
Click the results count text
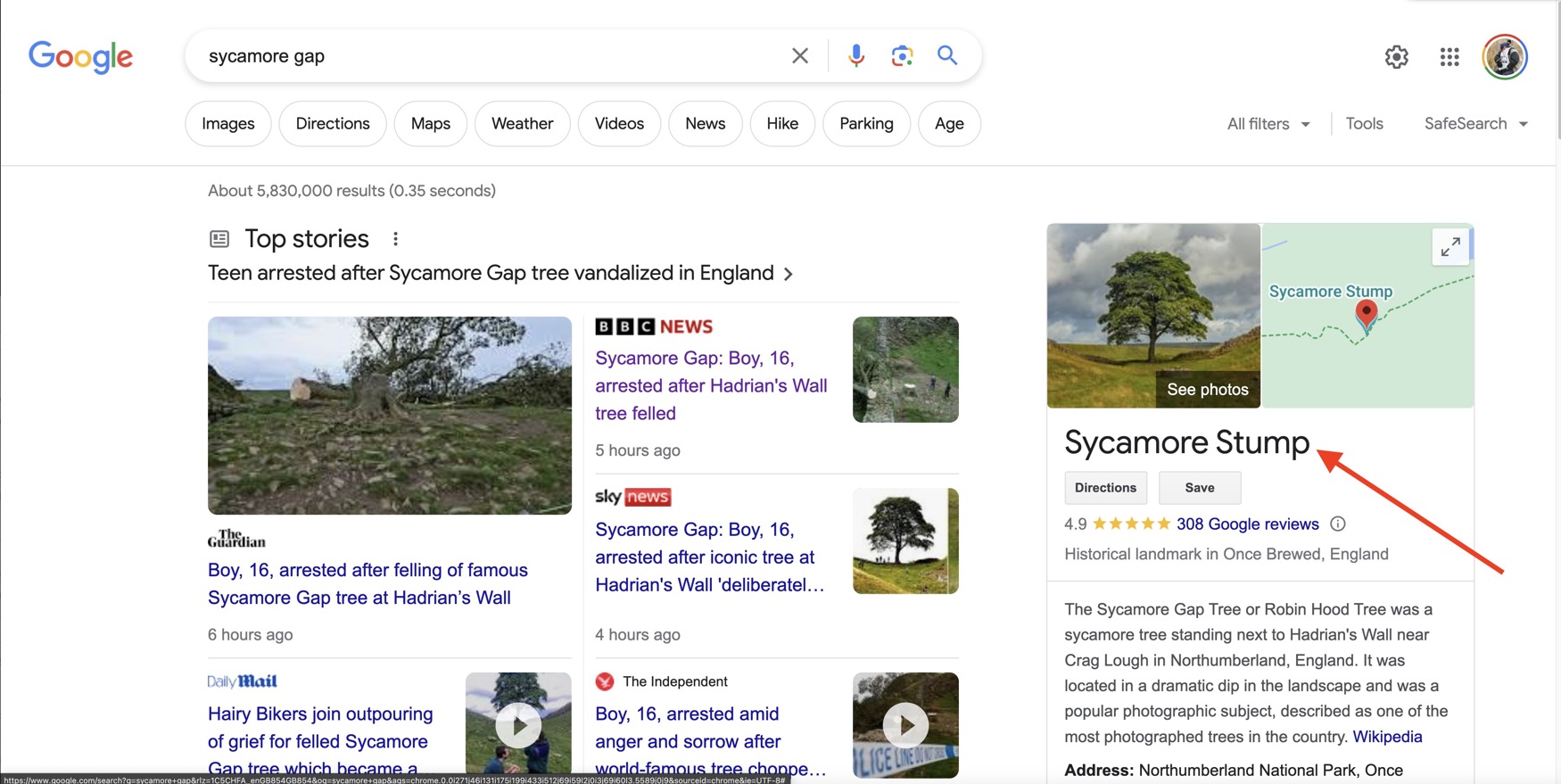coord(351,191)
